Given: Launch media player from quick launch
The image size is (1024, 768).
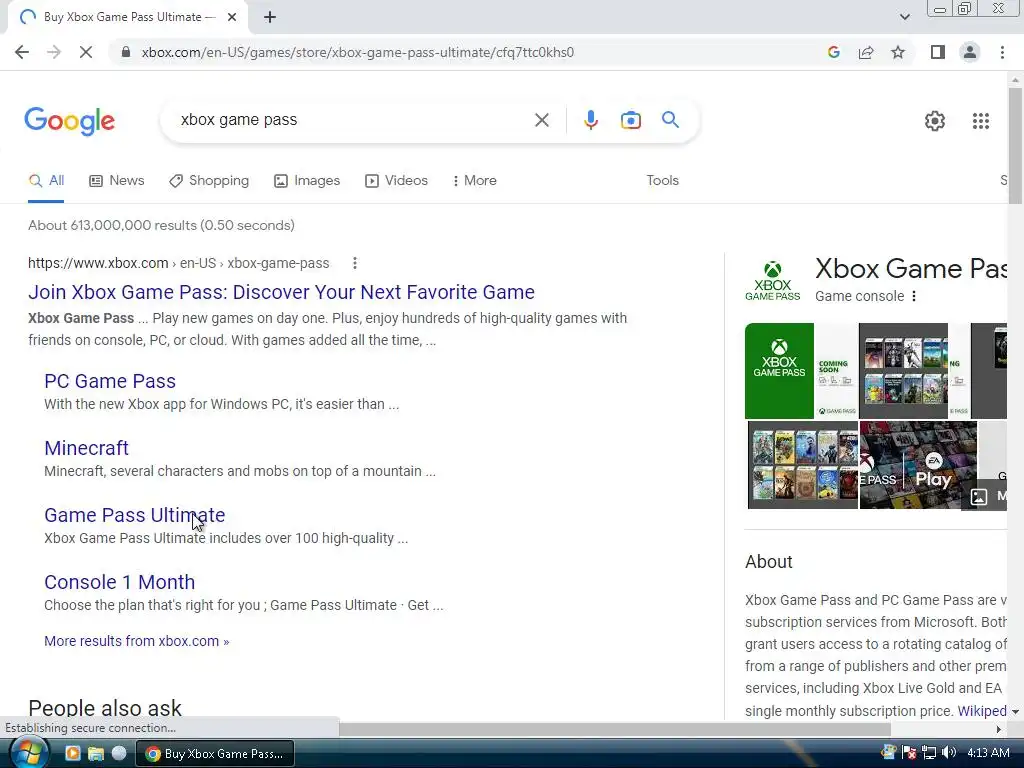Looking at the screenshot, I should point(72,754).
